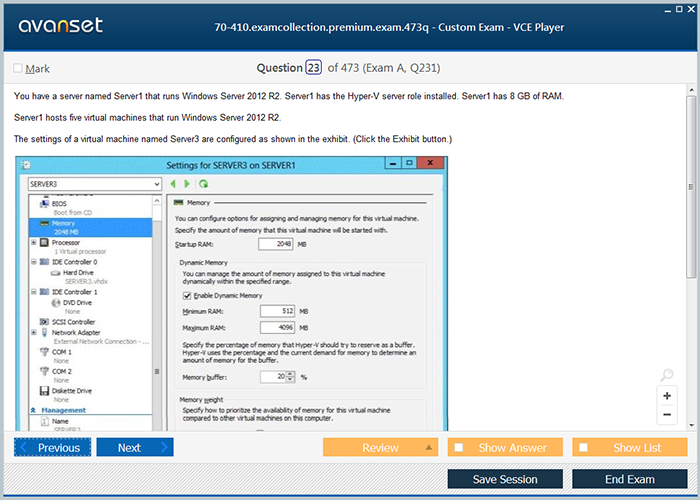Select BIOS in hardware tree
The image size is (700, 500).
tap(59, 204)
